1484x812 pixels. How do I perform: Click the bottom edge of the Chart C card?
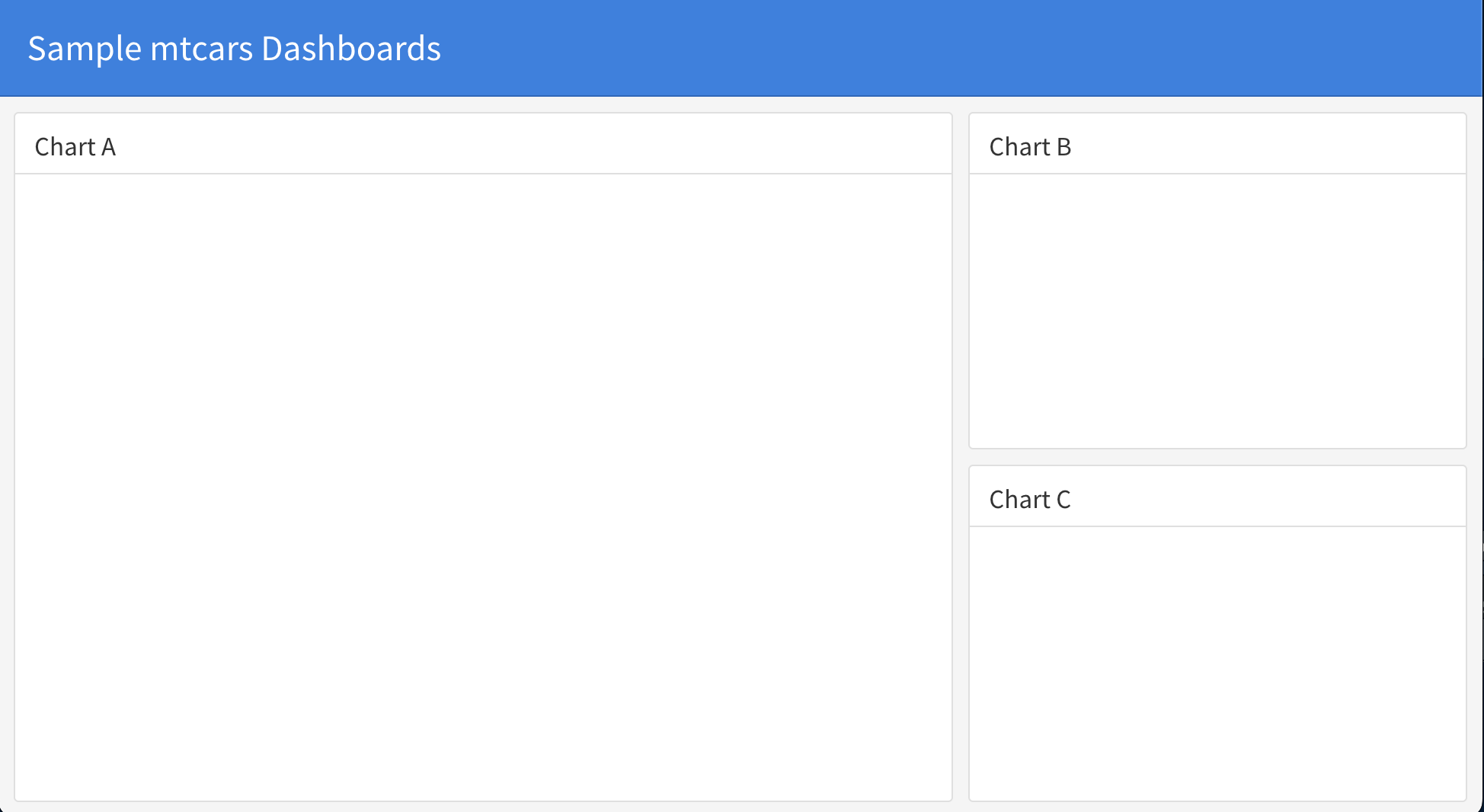click(1217, 797)
